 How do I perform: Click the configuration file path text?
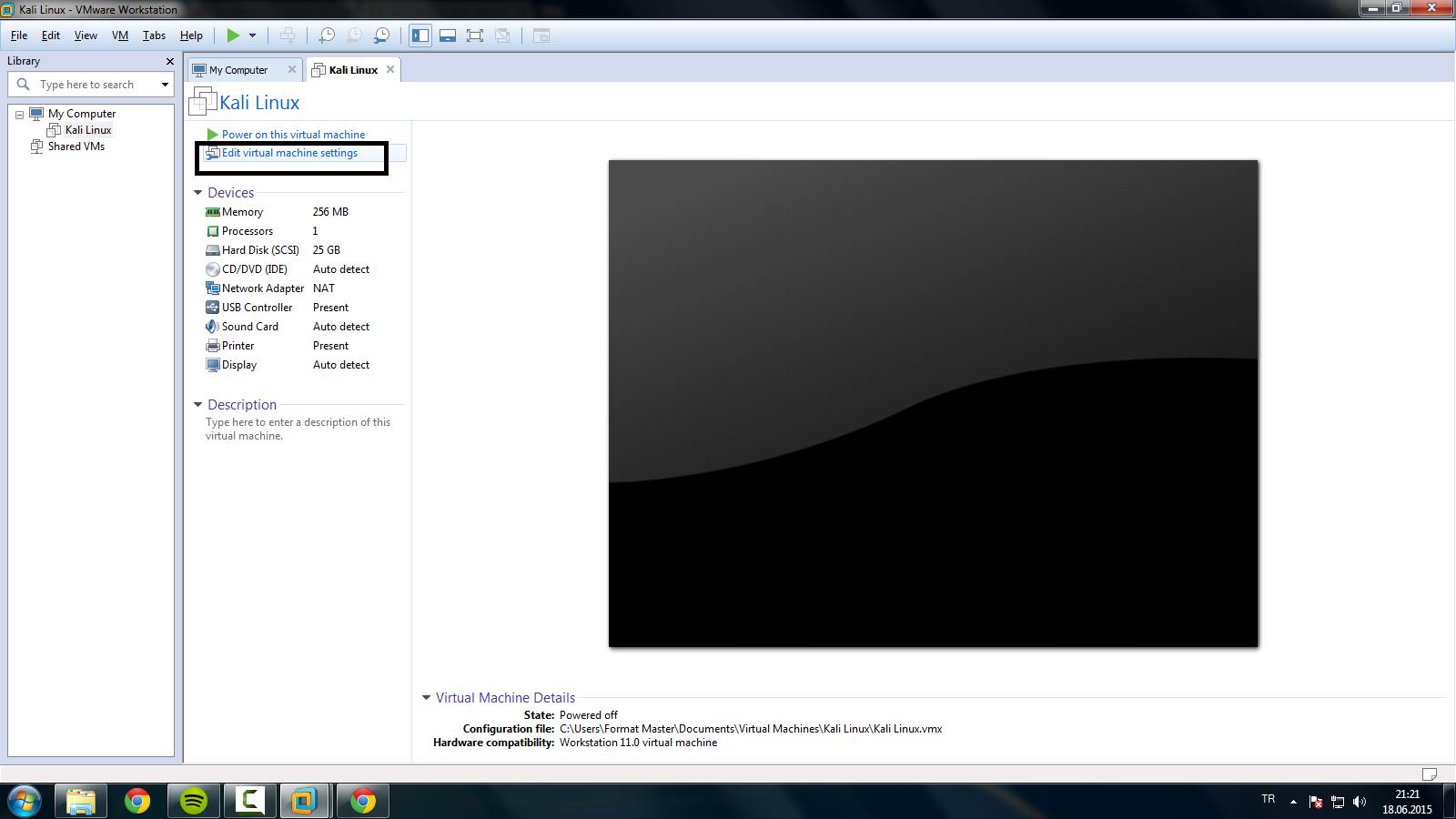[751, 729]
